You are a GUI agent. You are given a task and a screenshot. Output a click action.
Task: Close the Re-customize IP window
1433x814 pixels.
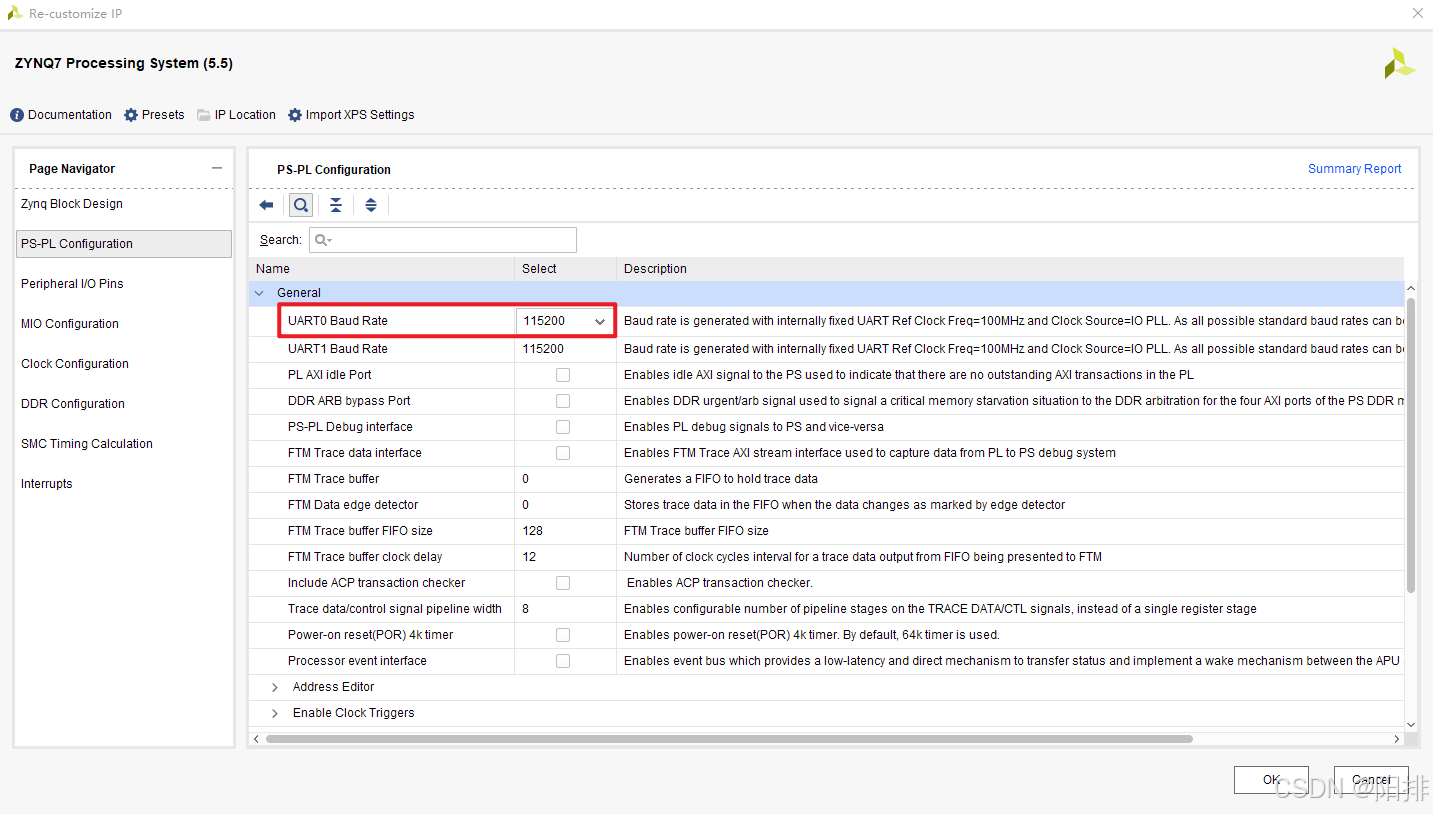(x=1417, y=14)
